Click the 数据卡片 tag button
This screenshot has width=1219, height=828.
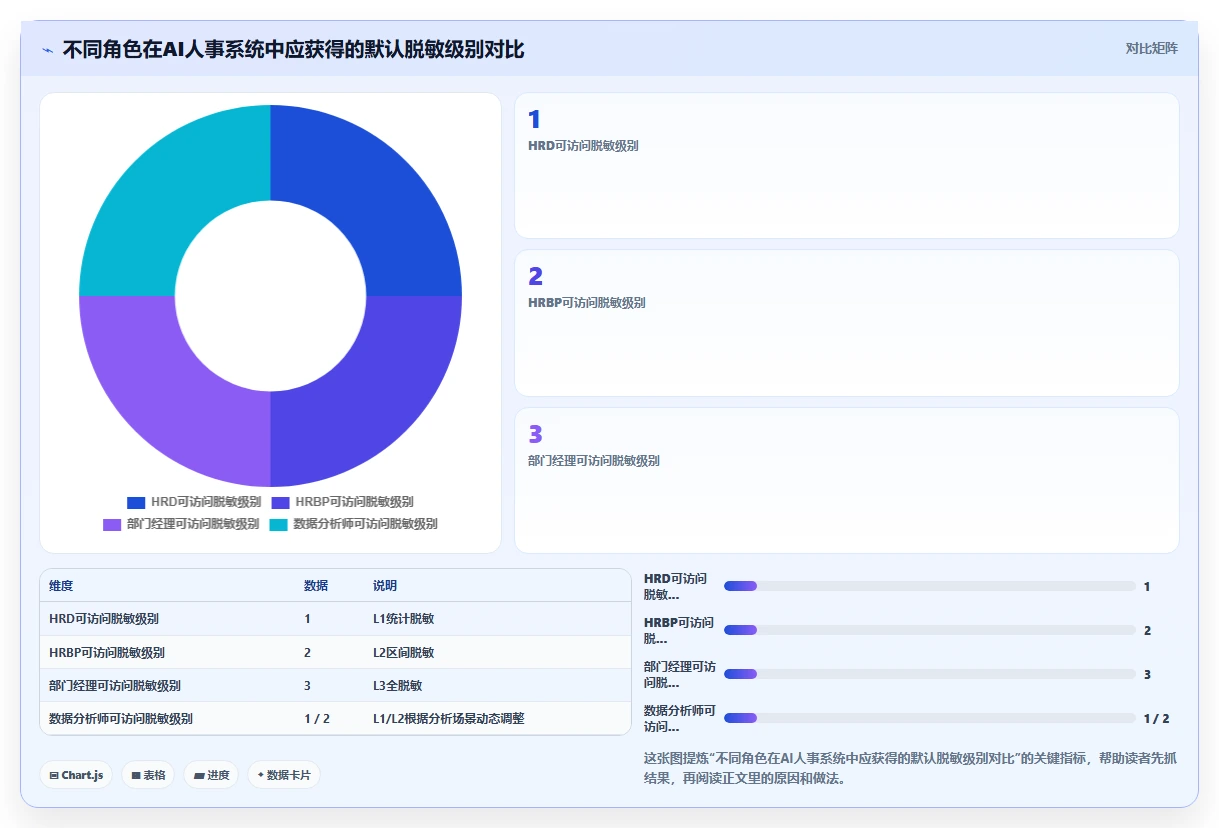(x=284, y=775)
